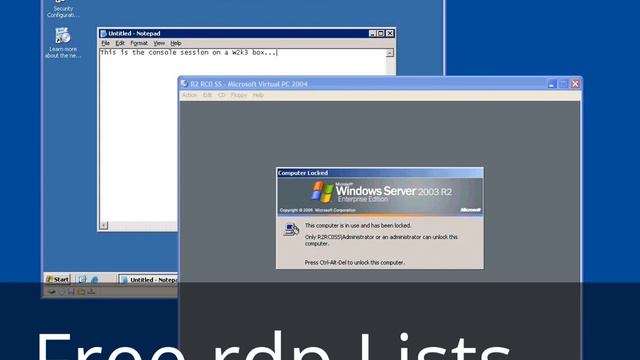Open Virtual PC Help menu
640x360 pixels.
pos(258,95)
